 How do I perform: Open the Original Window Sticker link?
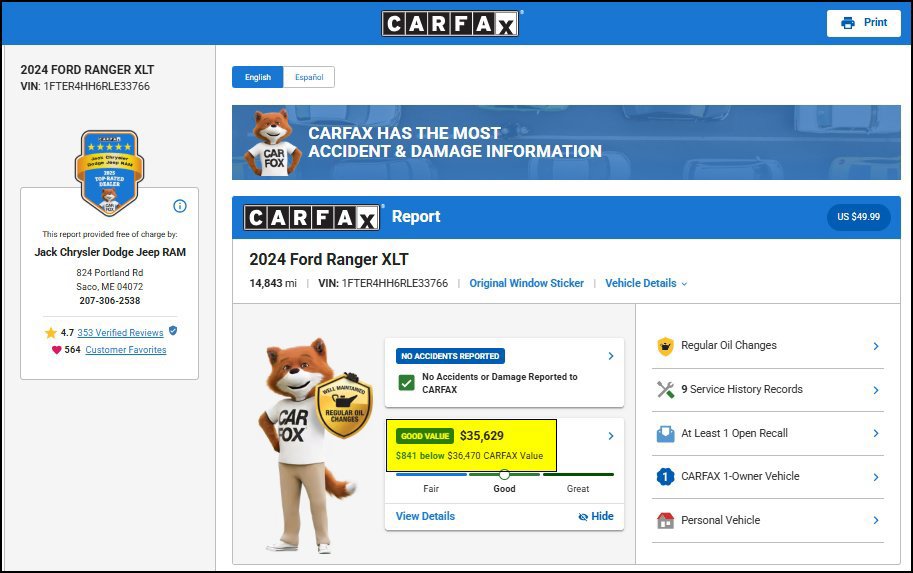tap(526, 283)
